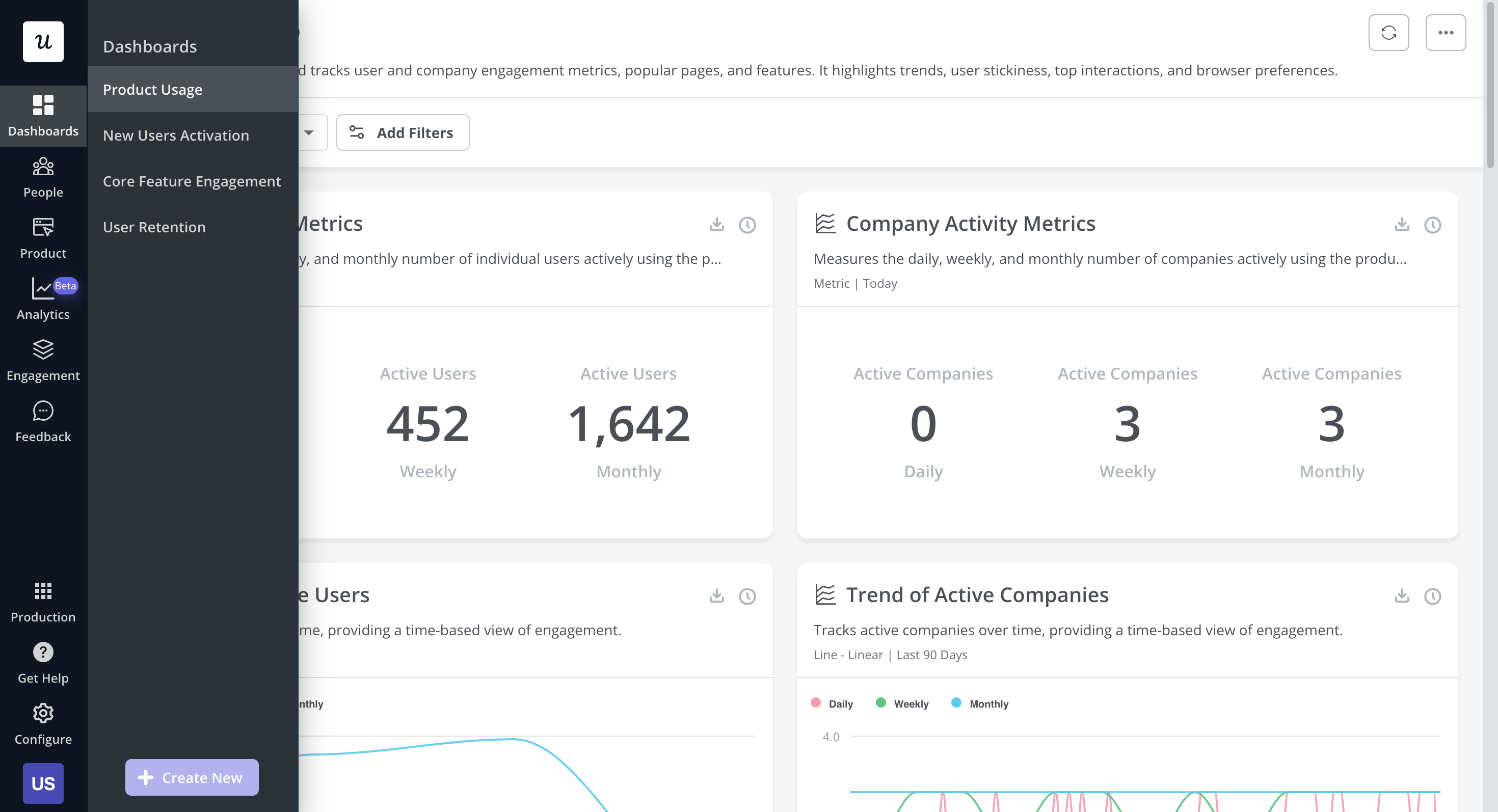Open the dashboard ellipsis options menu
Viewport: 1498px width, 812px height.
point(1446,33)
